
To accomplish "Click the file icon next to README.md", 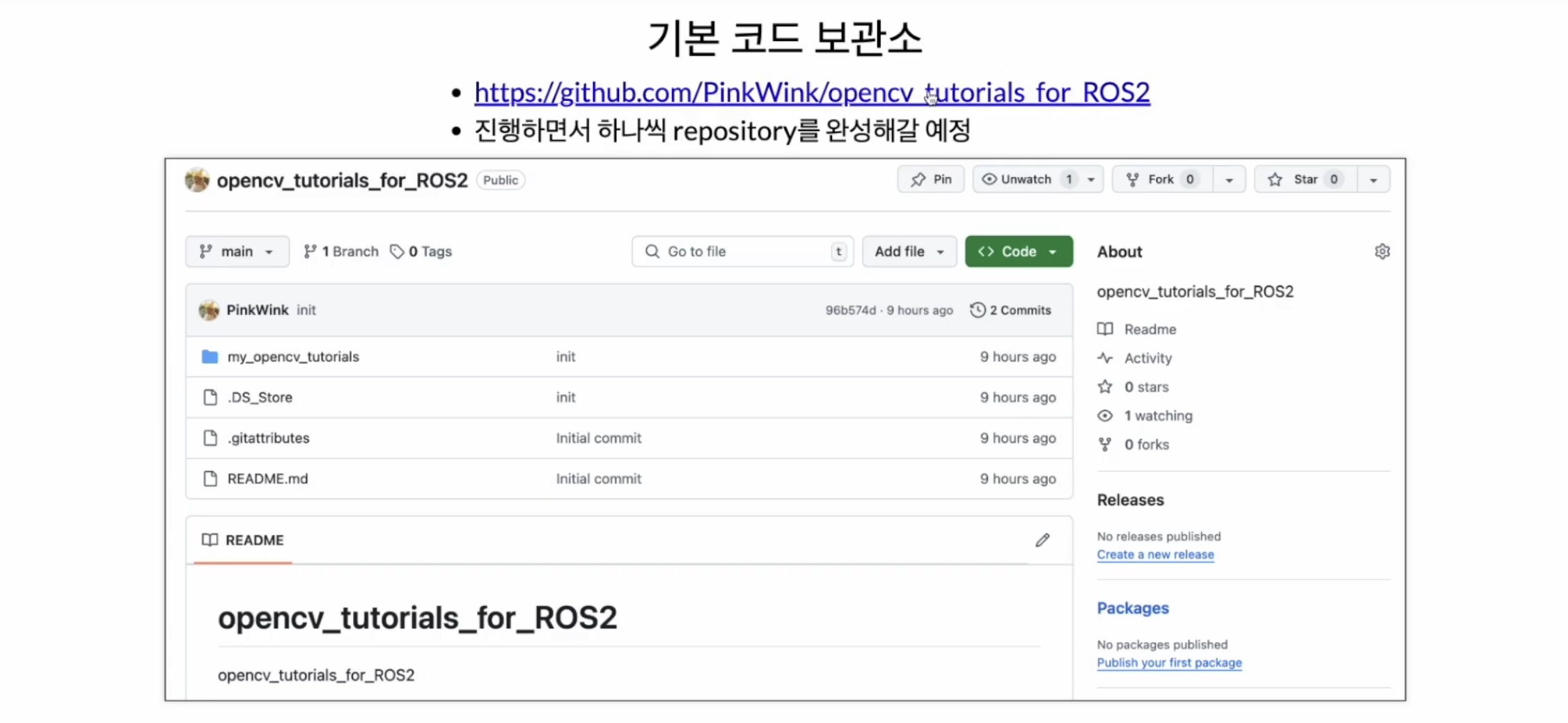I will pyautogui.click(x=210, y=479).
